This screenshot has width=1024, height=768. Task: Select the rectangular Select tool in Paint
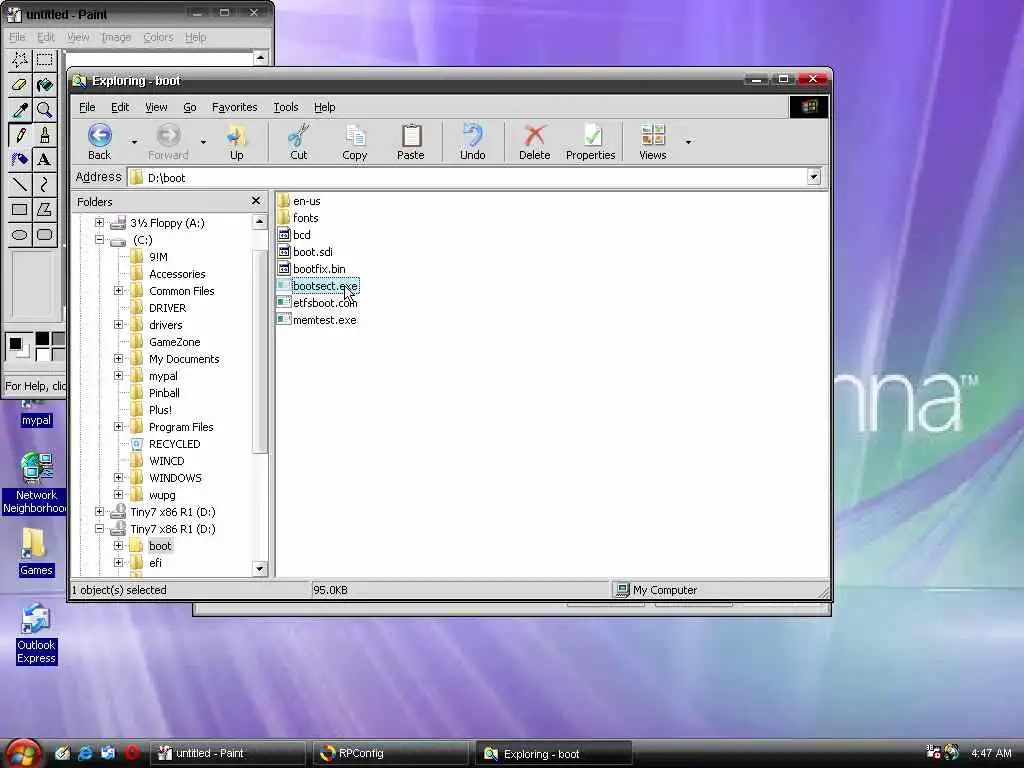click(x=44, y=60)
